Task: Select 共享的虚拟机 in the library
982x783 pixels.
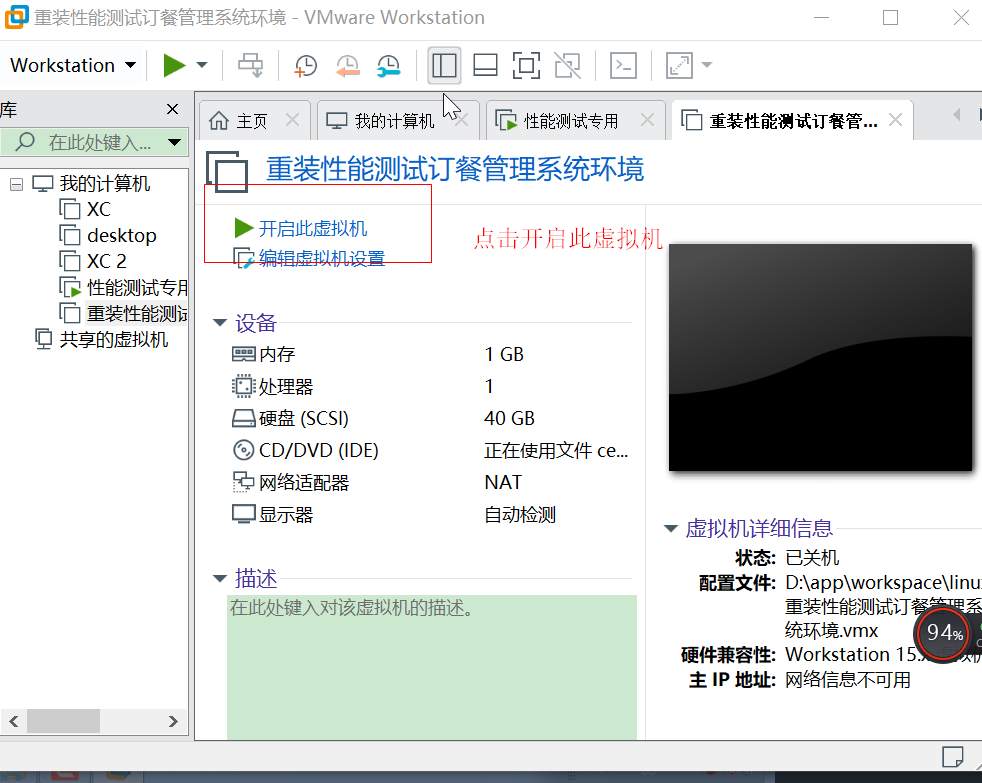Action: pos(113,340)
